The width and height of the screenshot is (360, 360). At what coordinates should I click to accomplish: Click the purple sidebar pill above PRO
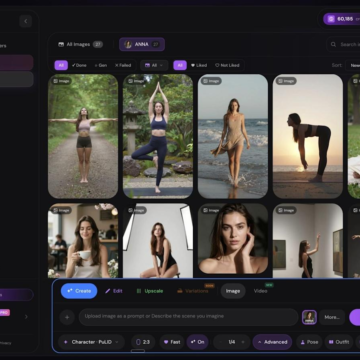17,295
